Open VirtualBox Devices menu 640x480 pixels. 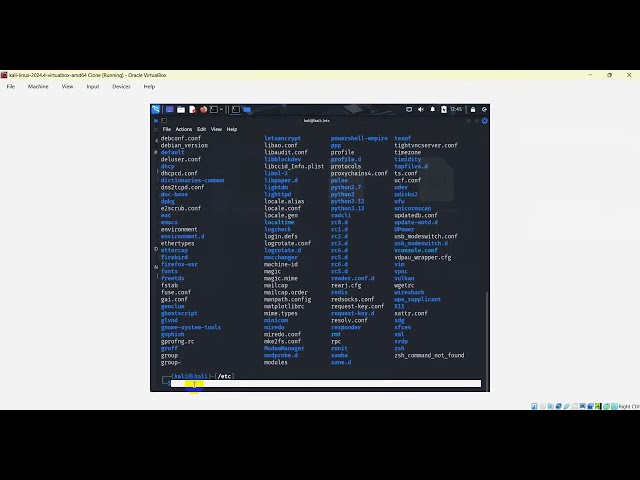(121, 87)
